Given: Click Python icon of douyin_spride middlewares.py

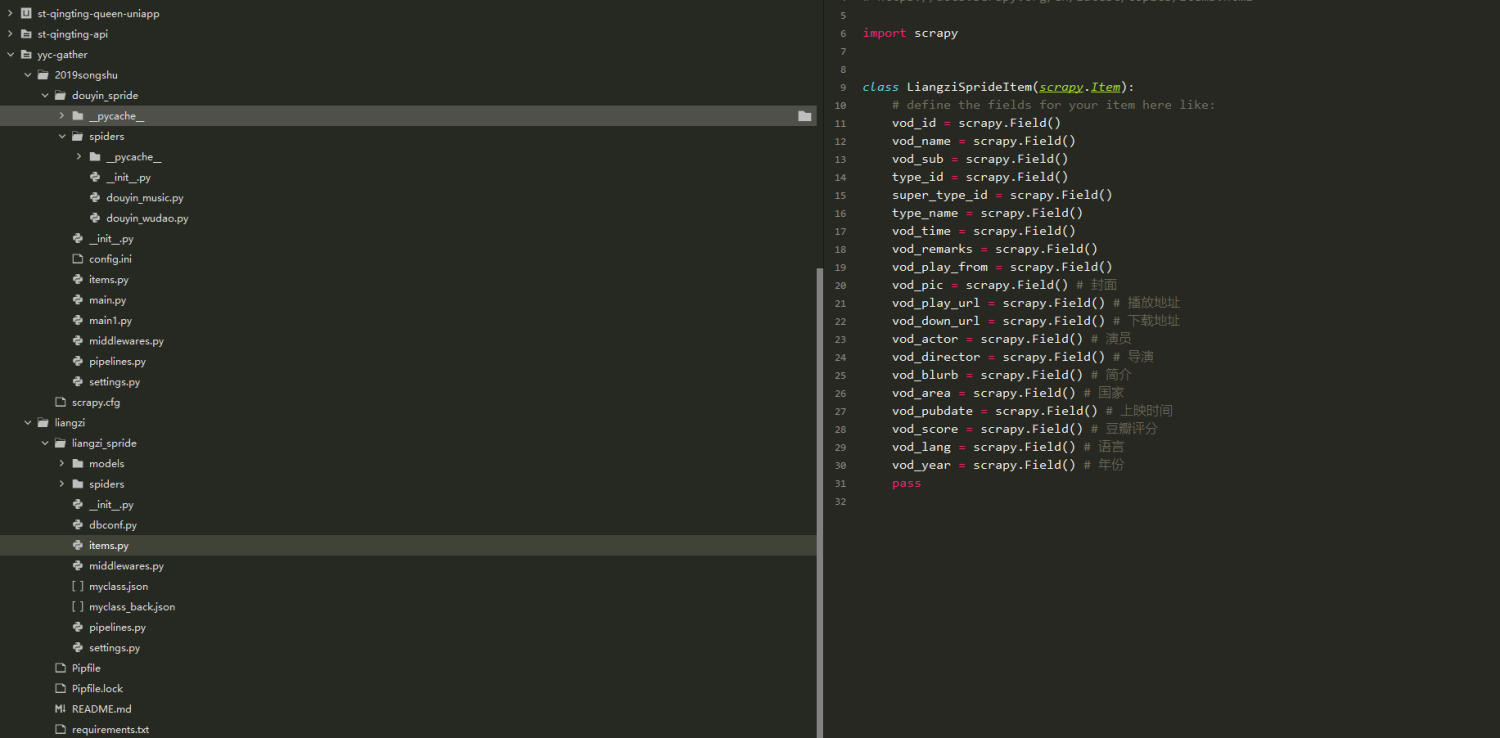Looking at the screenshot, I should [78, 341].
